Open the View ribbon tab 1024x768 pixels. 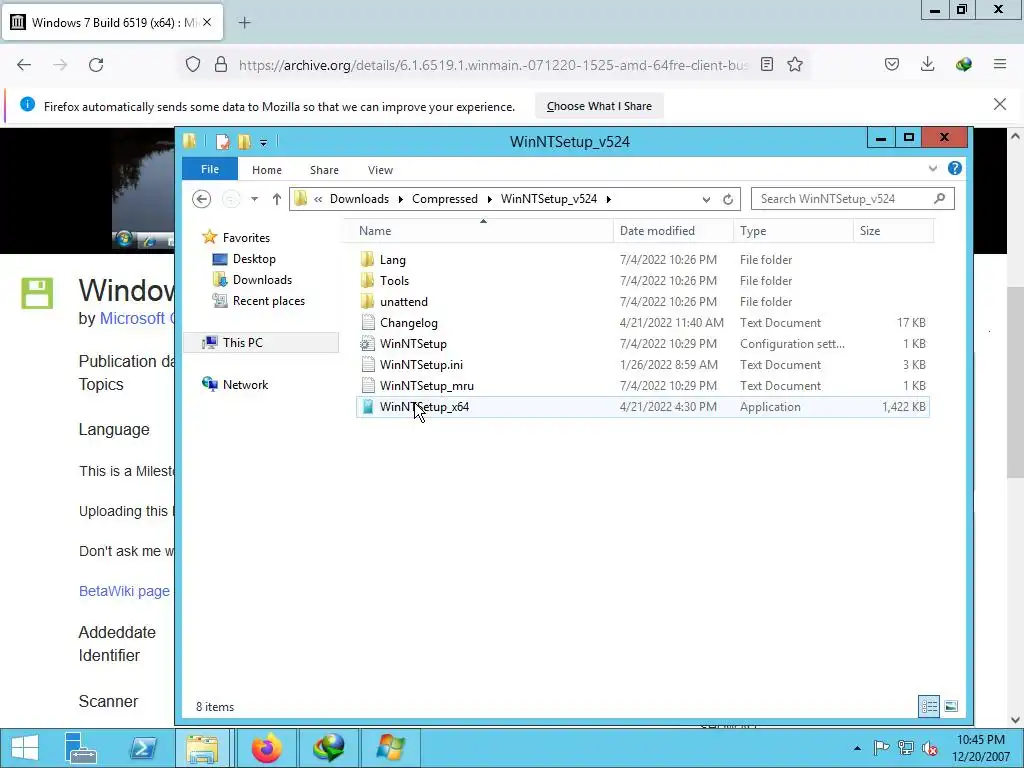tap(380, 170)
